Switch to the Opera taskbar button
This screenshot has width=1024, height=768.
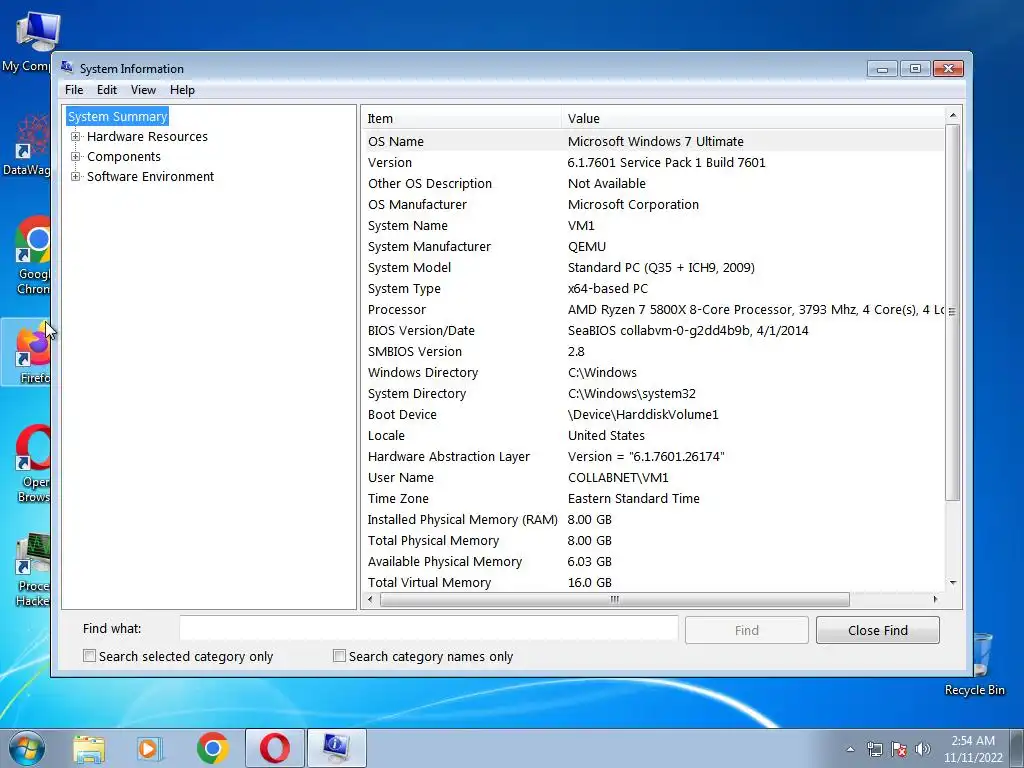tap(275, 748)
